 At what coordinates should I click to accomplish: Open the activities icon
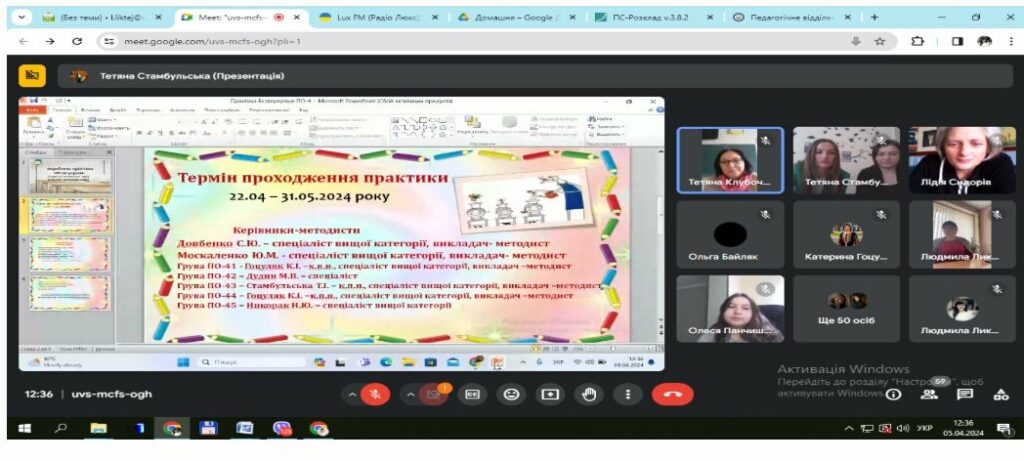point(1001,395)
